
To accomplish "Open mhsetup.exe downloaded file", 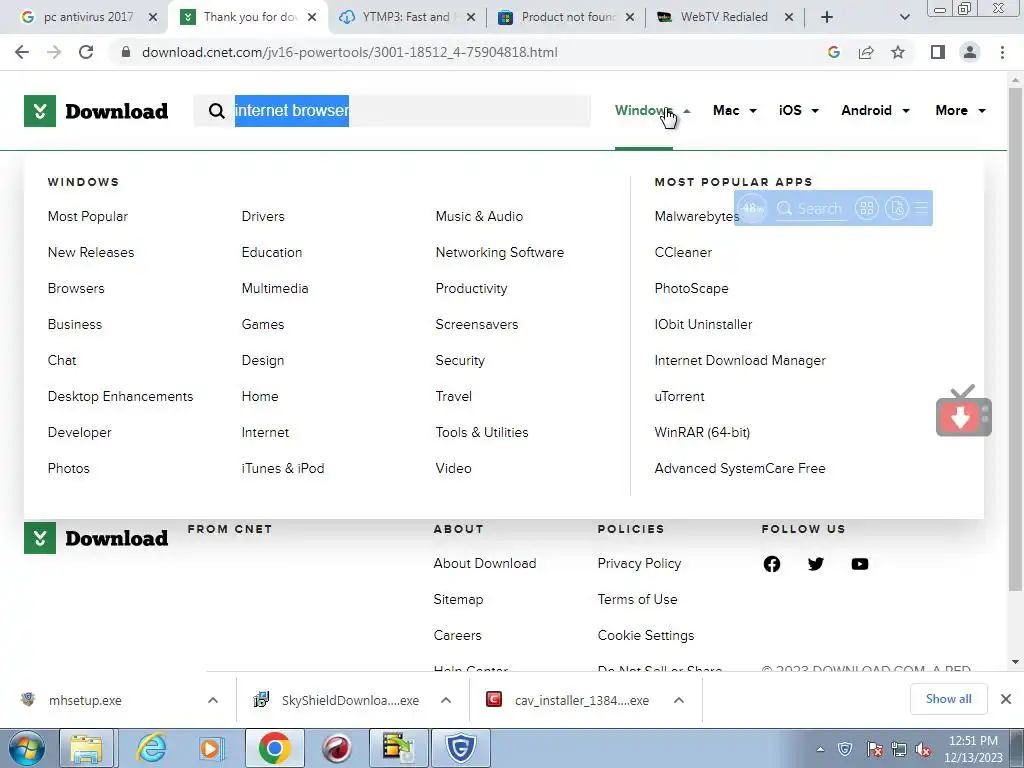I will point(85,700).
